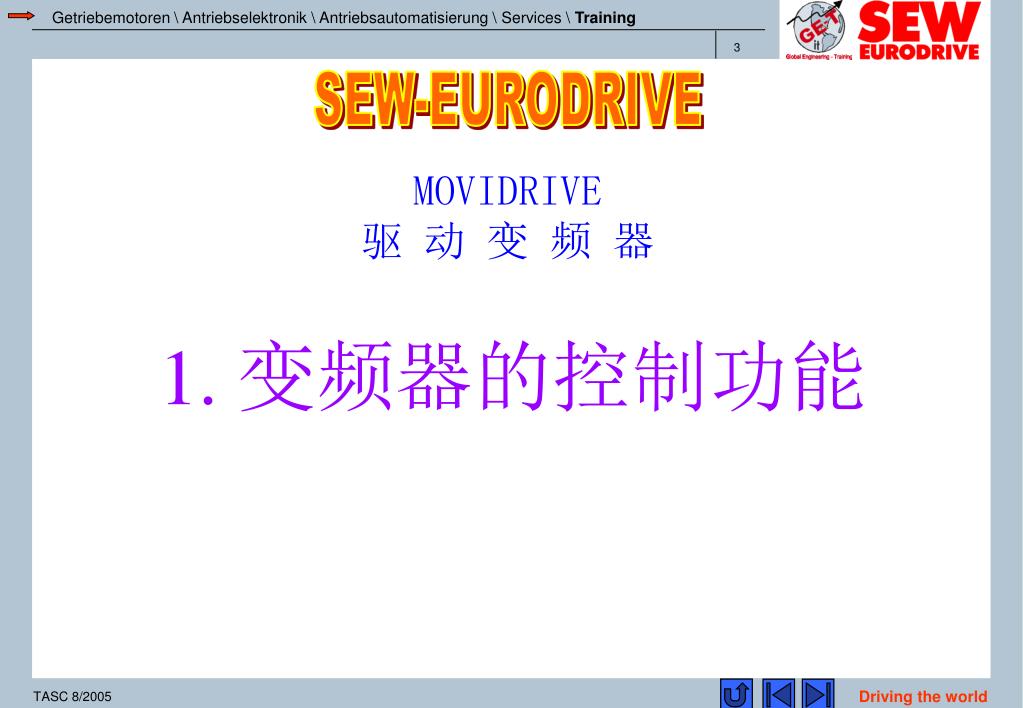Click the 1. 变频器的控制功能 heading
The height and width of the screenshot is (708, 1023).
515,377
